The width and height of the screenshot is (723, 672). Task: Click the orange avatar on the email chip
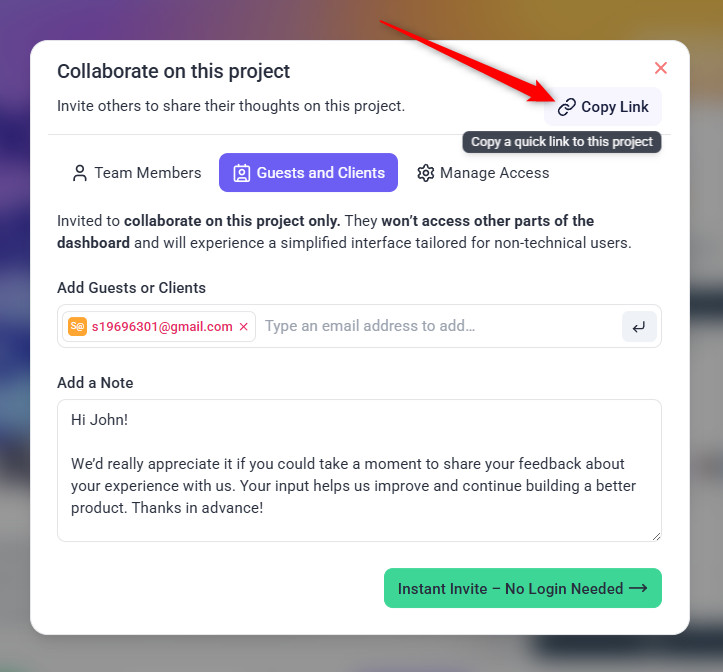tap(77, 326)
